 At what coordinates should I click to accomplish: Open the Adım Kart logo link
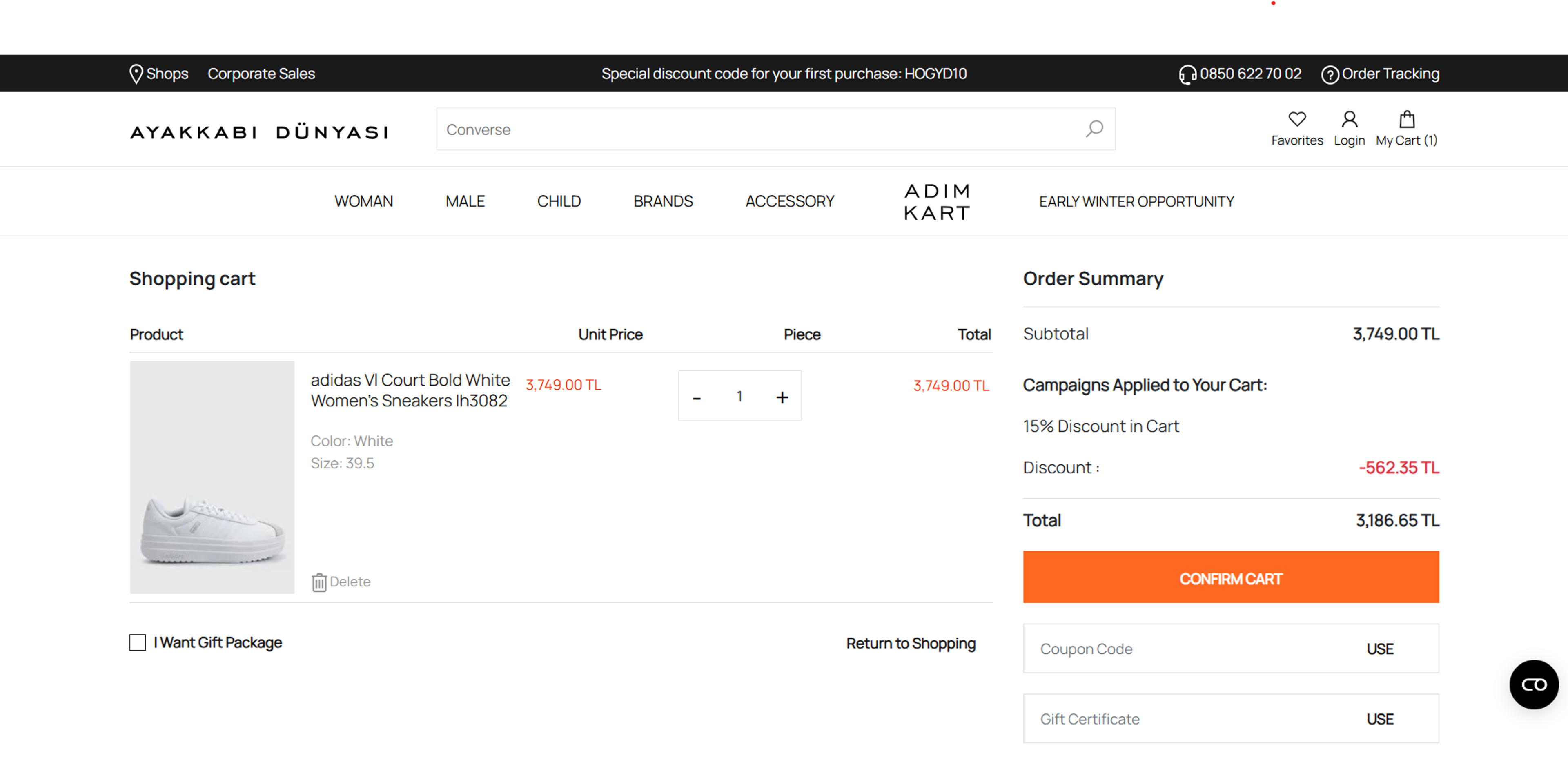pos(936,201)
